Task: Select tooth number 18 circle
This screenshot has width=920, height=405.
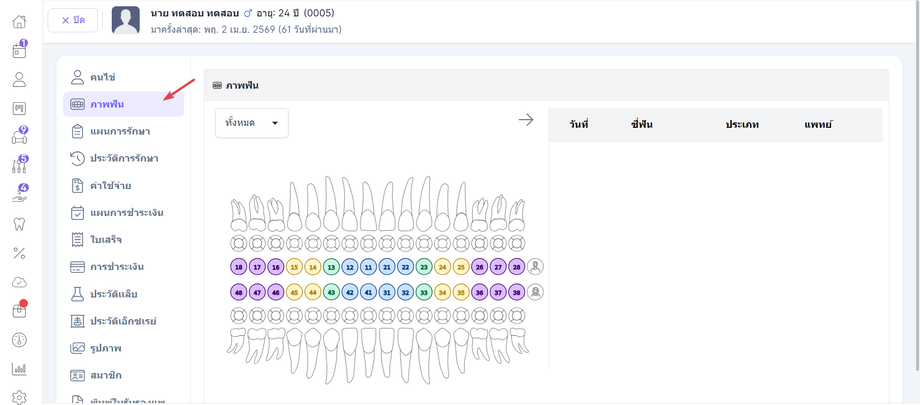Action: tap(238, 267)
